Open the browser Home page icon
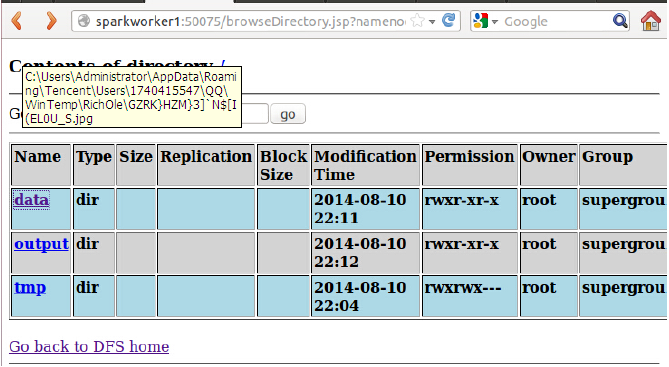 click(651, 21)
